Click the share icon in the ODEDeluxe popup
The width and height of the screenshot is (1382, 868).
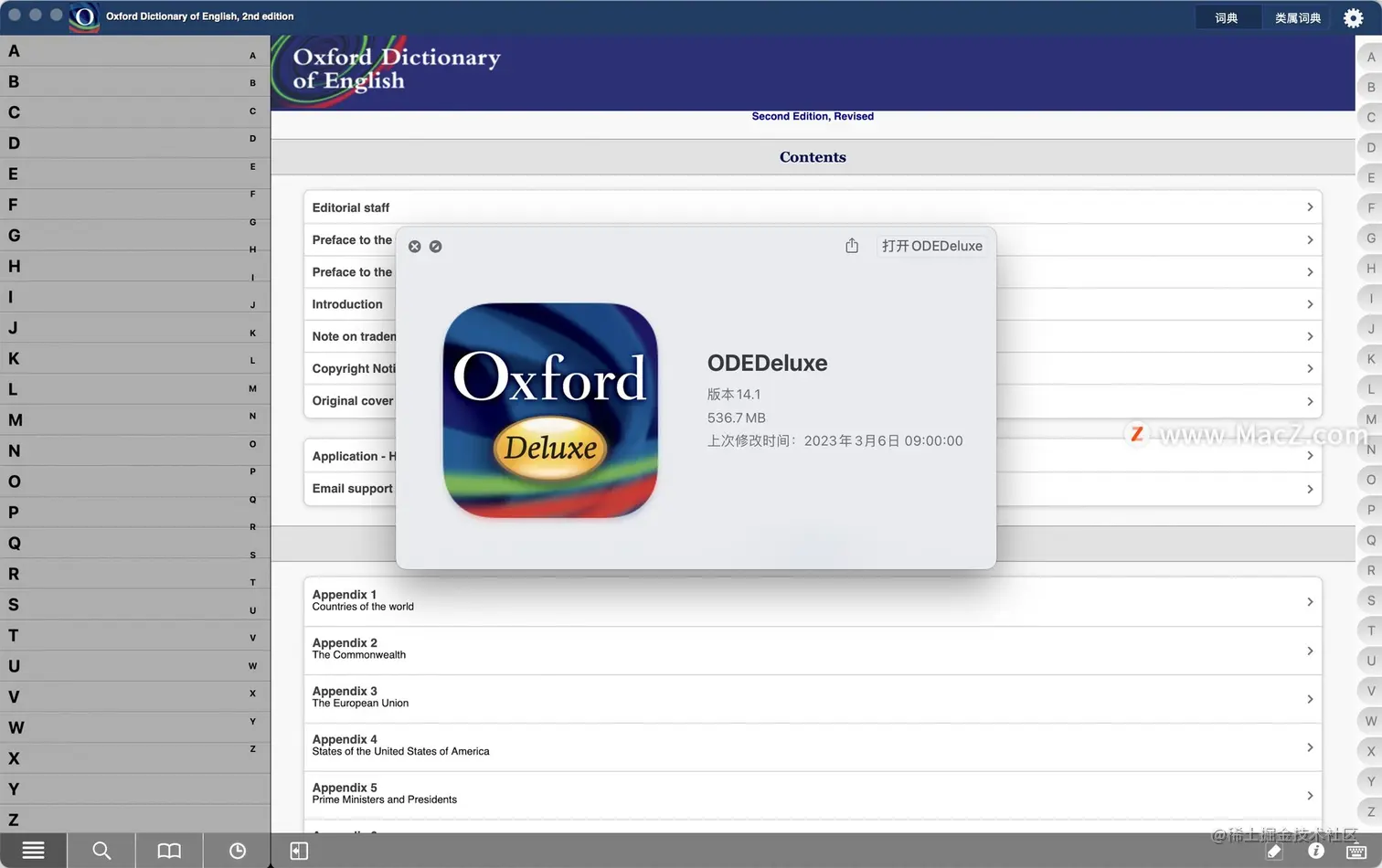[852, 246]
